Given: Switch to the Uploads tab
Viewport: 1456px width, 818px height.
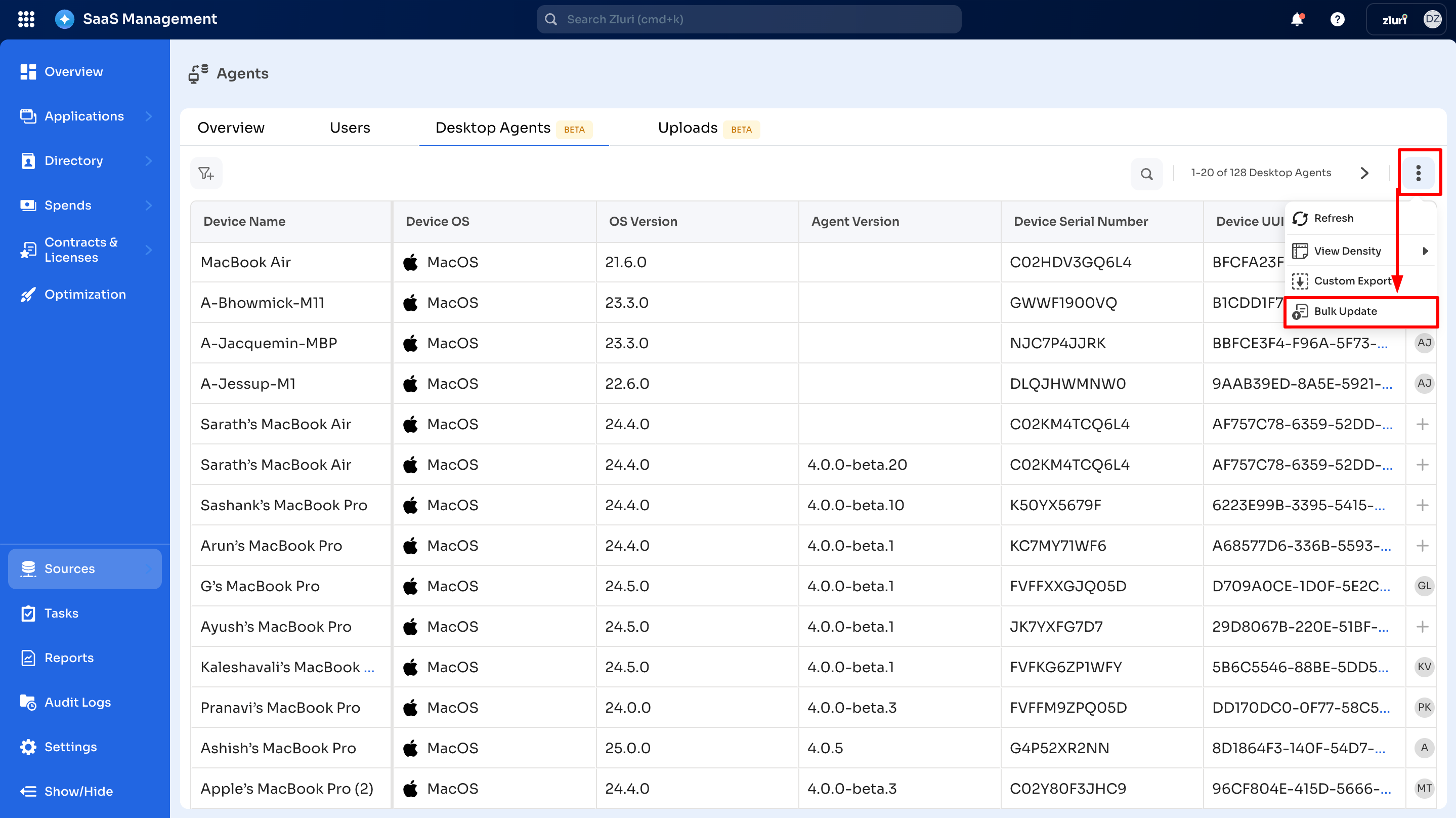Looking at the screenshot, I should pyautogui.click(x=688, y=128).
